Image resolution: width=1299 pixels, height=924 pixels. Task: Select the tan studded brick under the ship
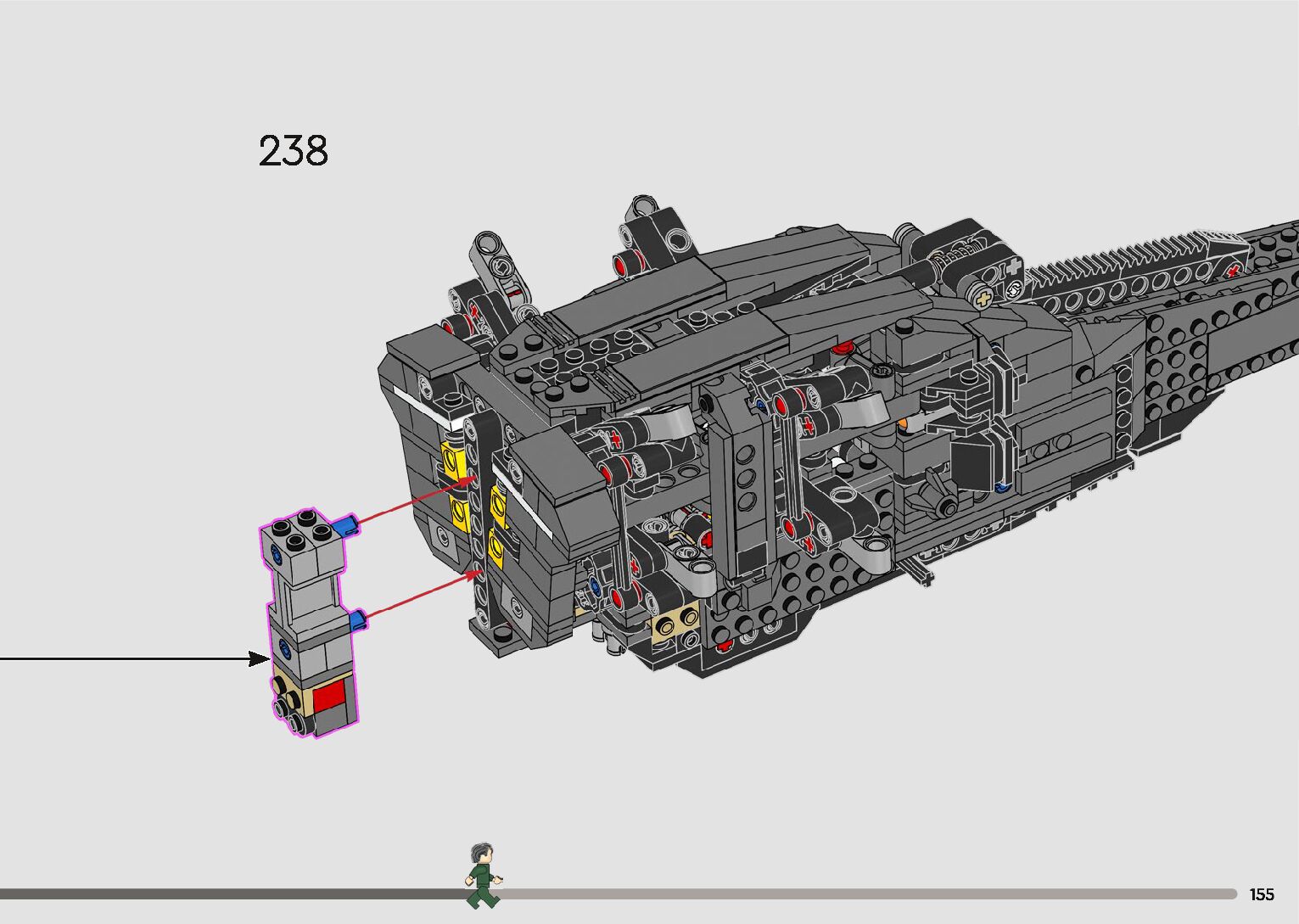tap(675, 625)
